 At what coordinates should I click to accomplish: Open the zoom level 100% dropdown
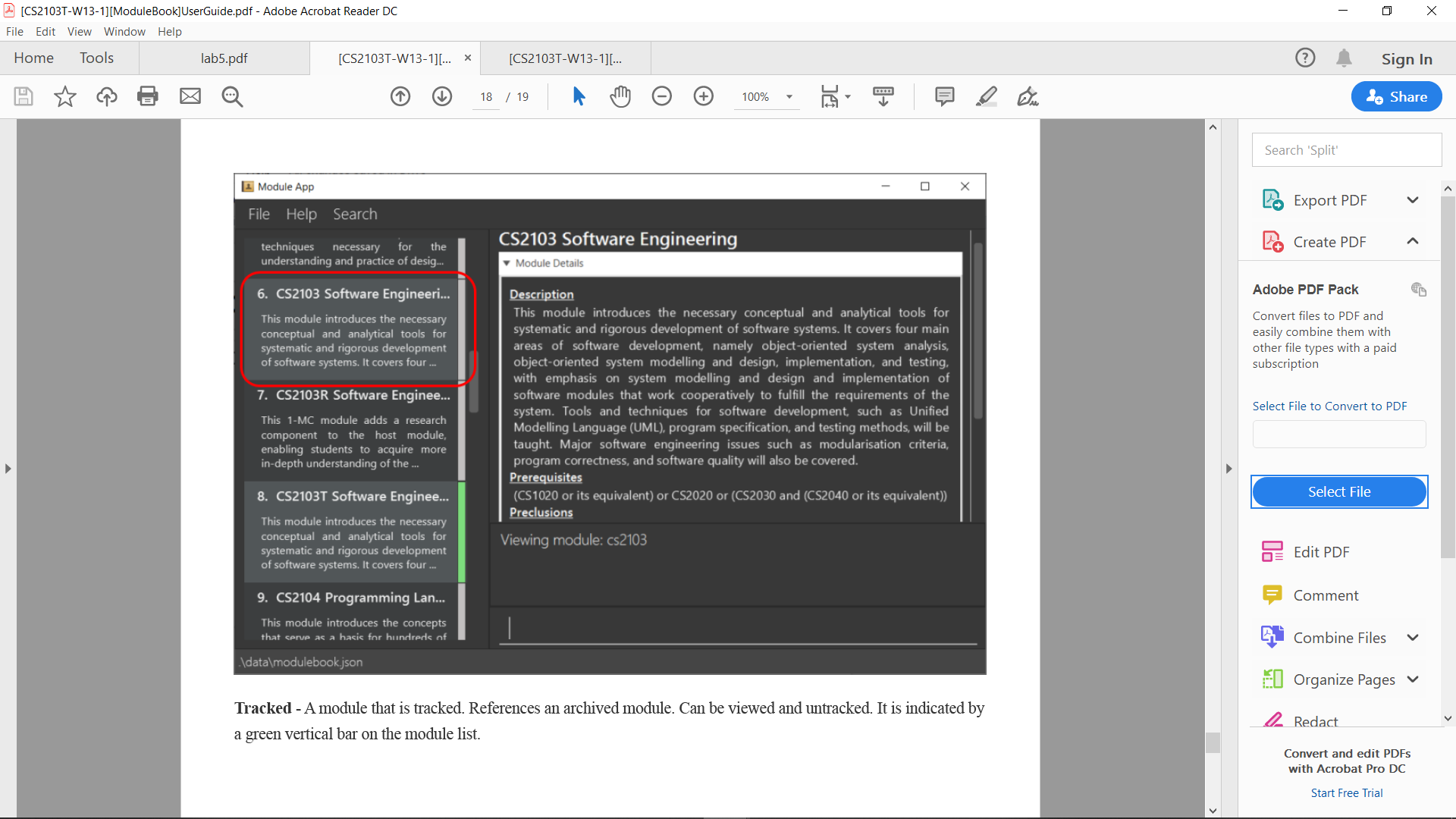point(789,96)
